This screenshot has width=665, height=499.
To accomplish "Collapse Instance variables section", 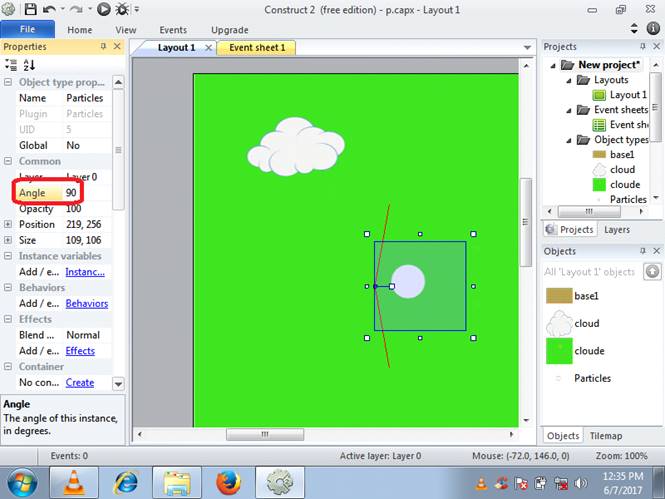I will 8,256.
